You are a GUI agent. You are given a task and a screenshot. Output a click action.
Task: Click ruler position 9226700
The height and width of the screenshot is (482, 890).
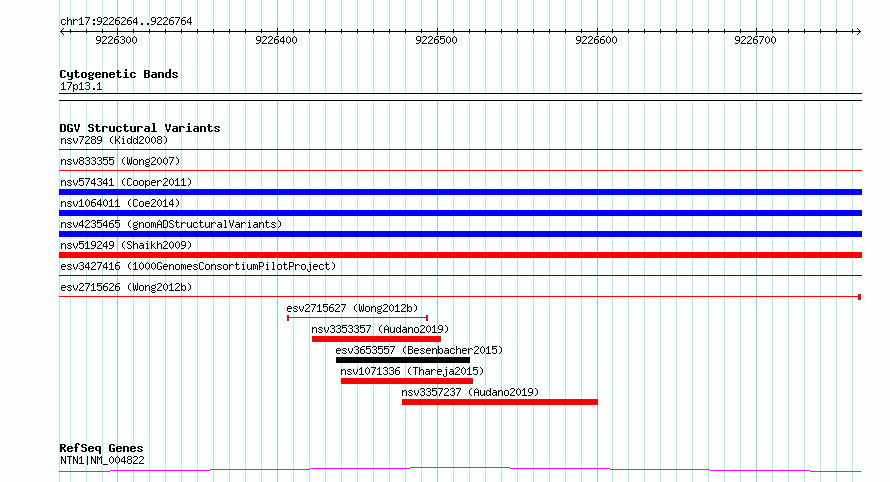pyautogui.click(x=755, y=40)
